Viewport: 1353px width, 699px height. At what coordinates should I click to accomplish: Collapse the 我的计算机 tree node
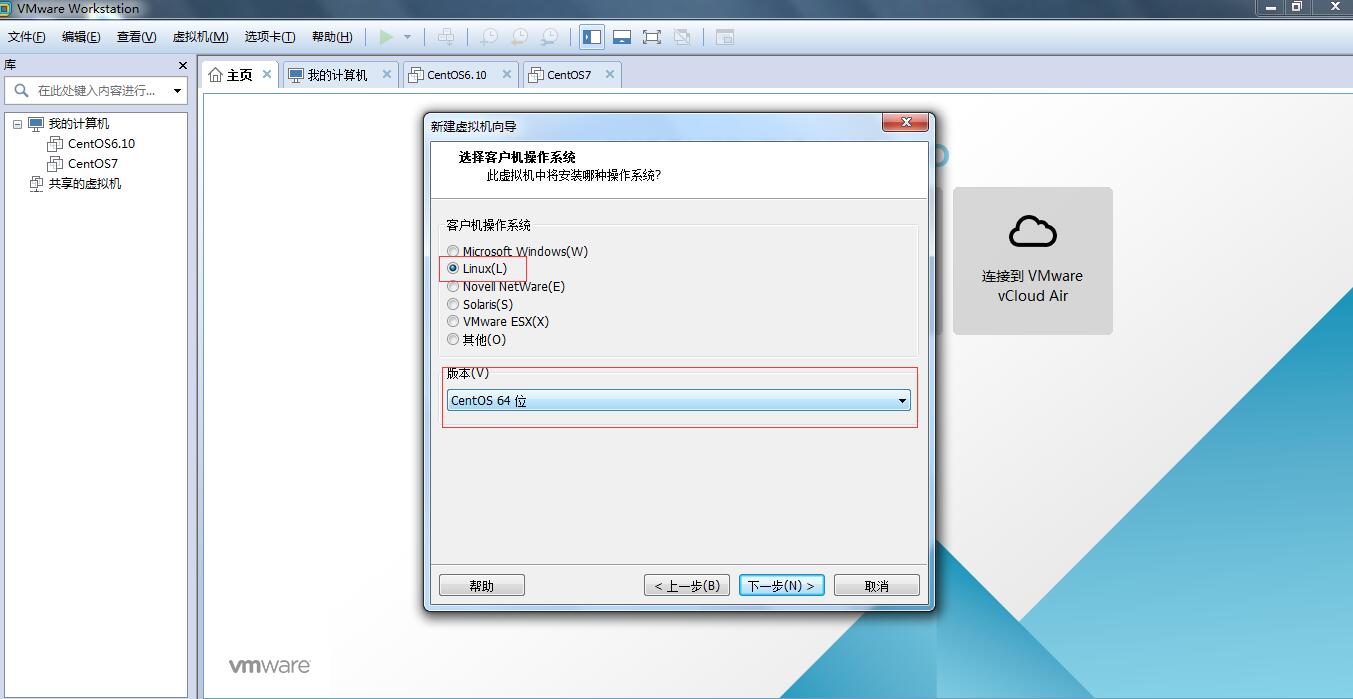pyautogui.click(x=17, y=124)
